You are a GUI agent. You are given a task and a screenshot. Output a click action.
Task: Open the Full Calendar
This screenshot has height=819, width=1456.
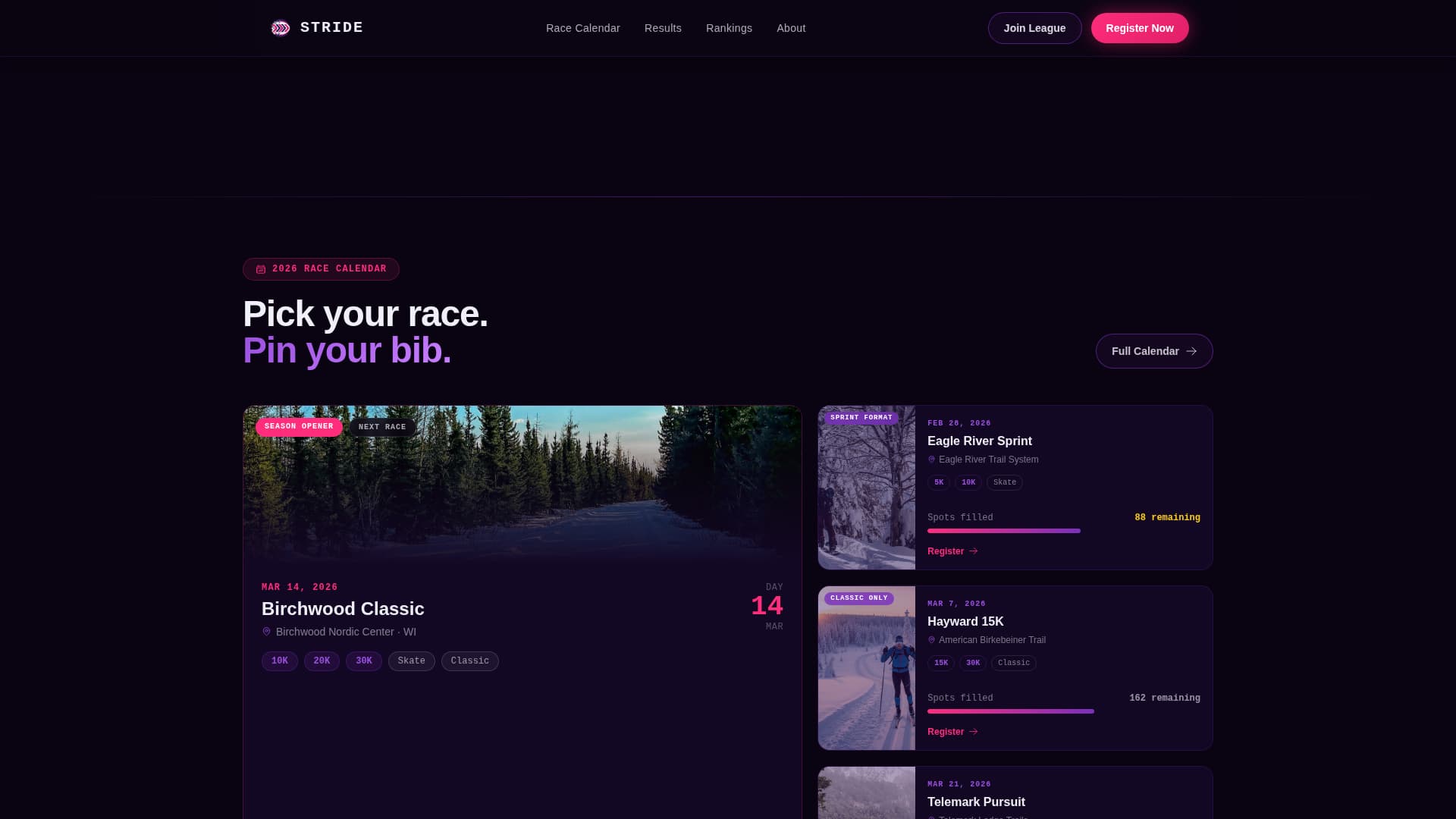click(1154, 351)
